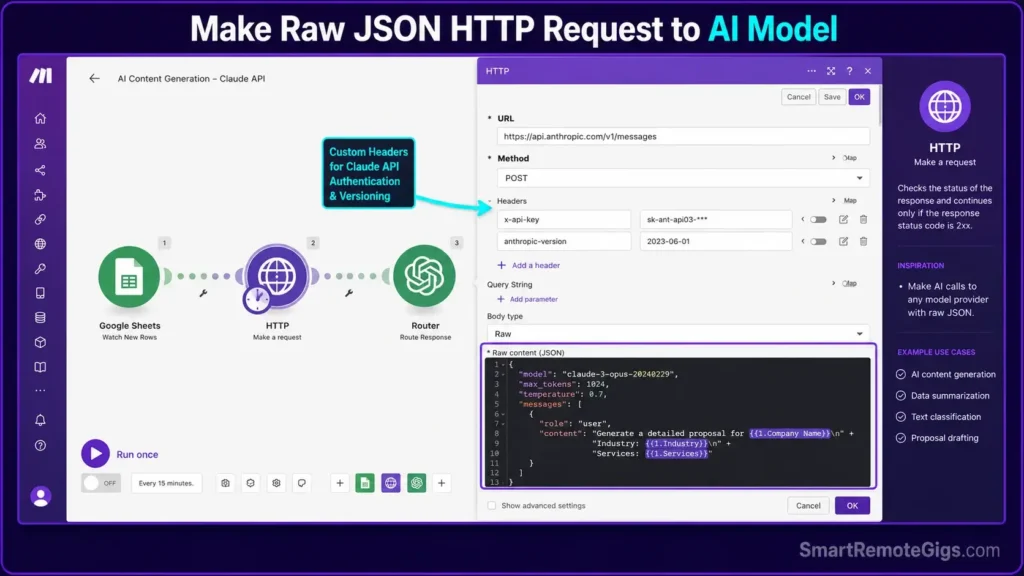Screen dimensions: 1024x576
Task: Click the URL input field
Action: point(683,136)
